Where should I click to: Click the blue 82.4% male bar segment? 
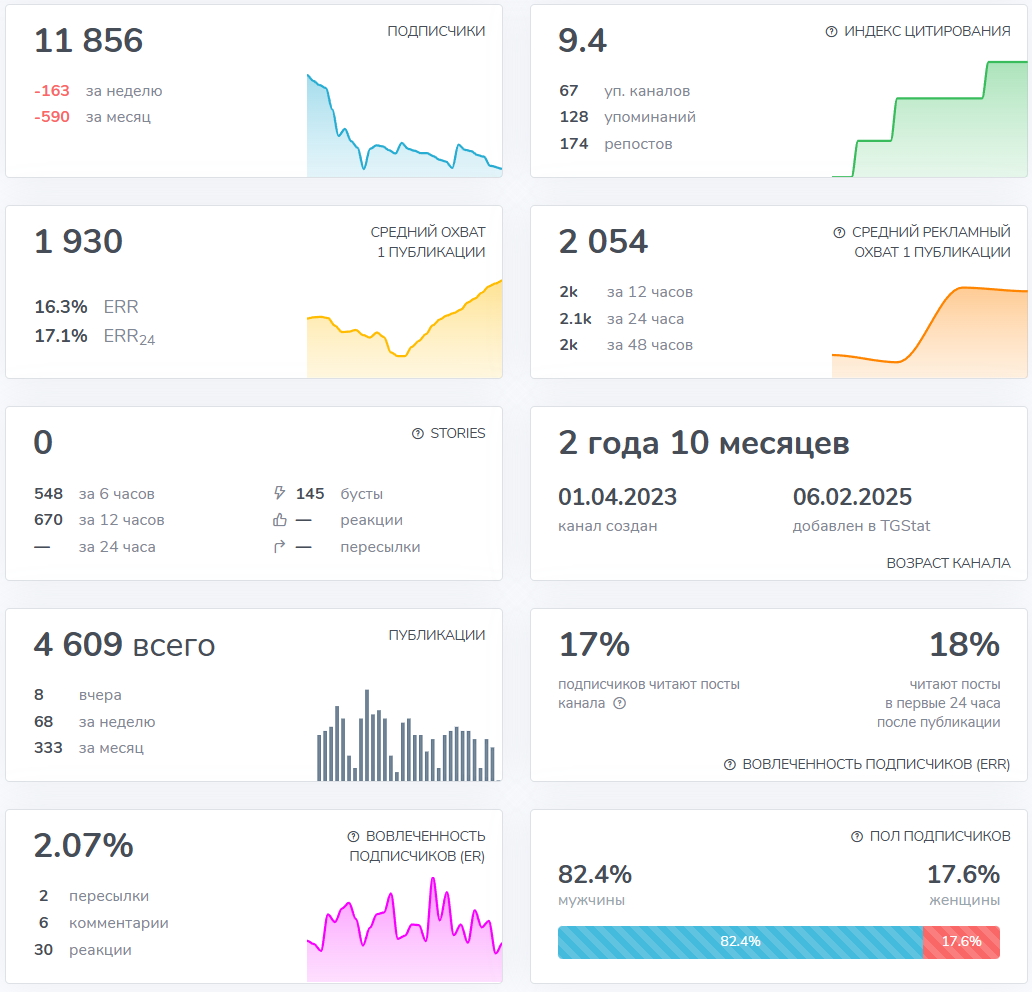coord(740,942)
